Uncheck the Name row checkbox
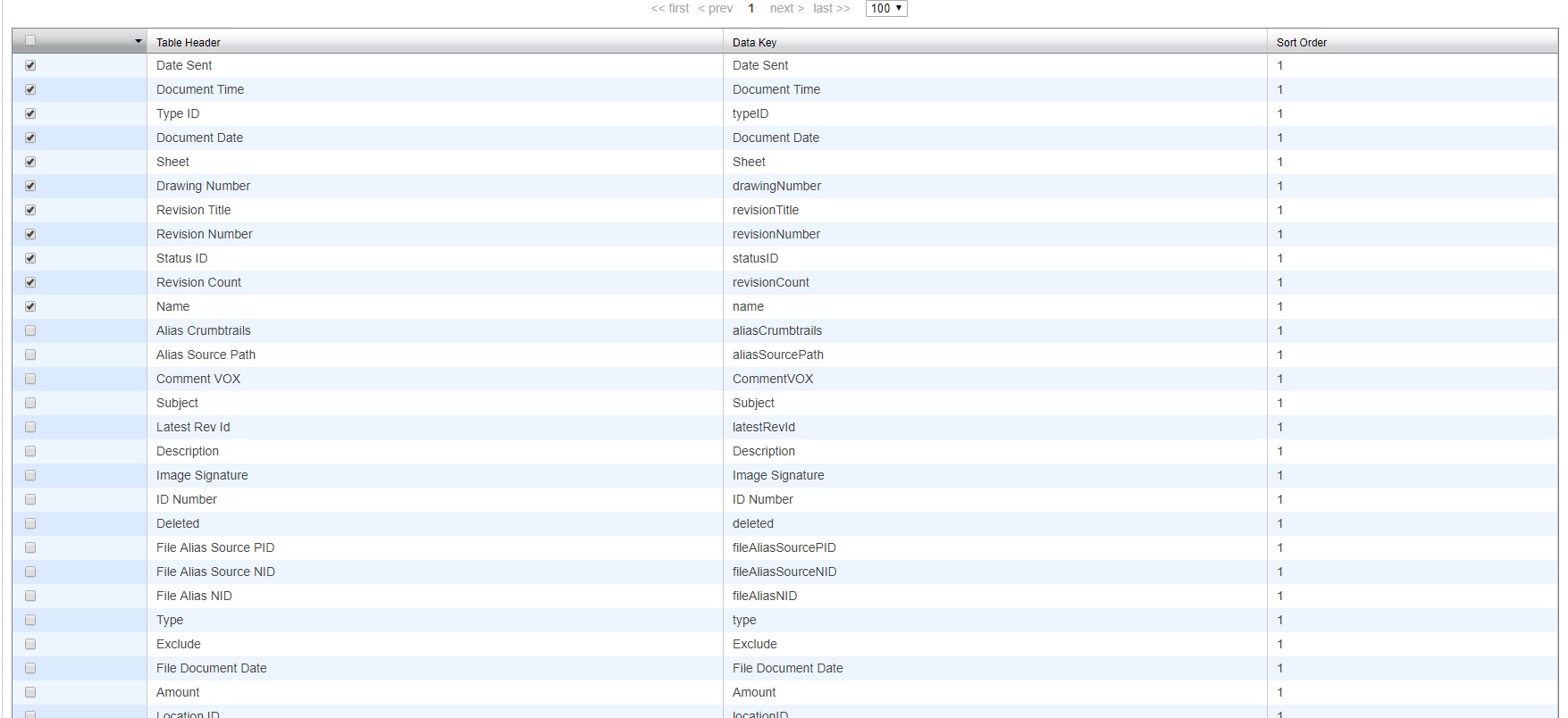Image resolution: width=1568 pixels, height=718 pixels. 30,306
